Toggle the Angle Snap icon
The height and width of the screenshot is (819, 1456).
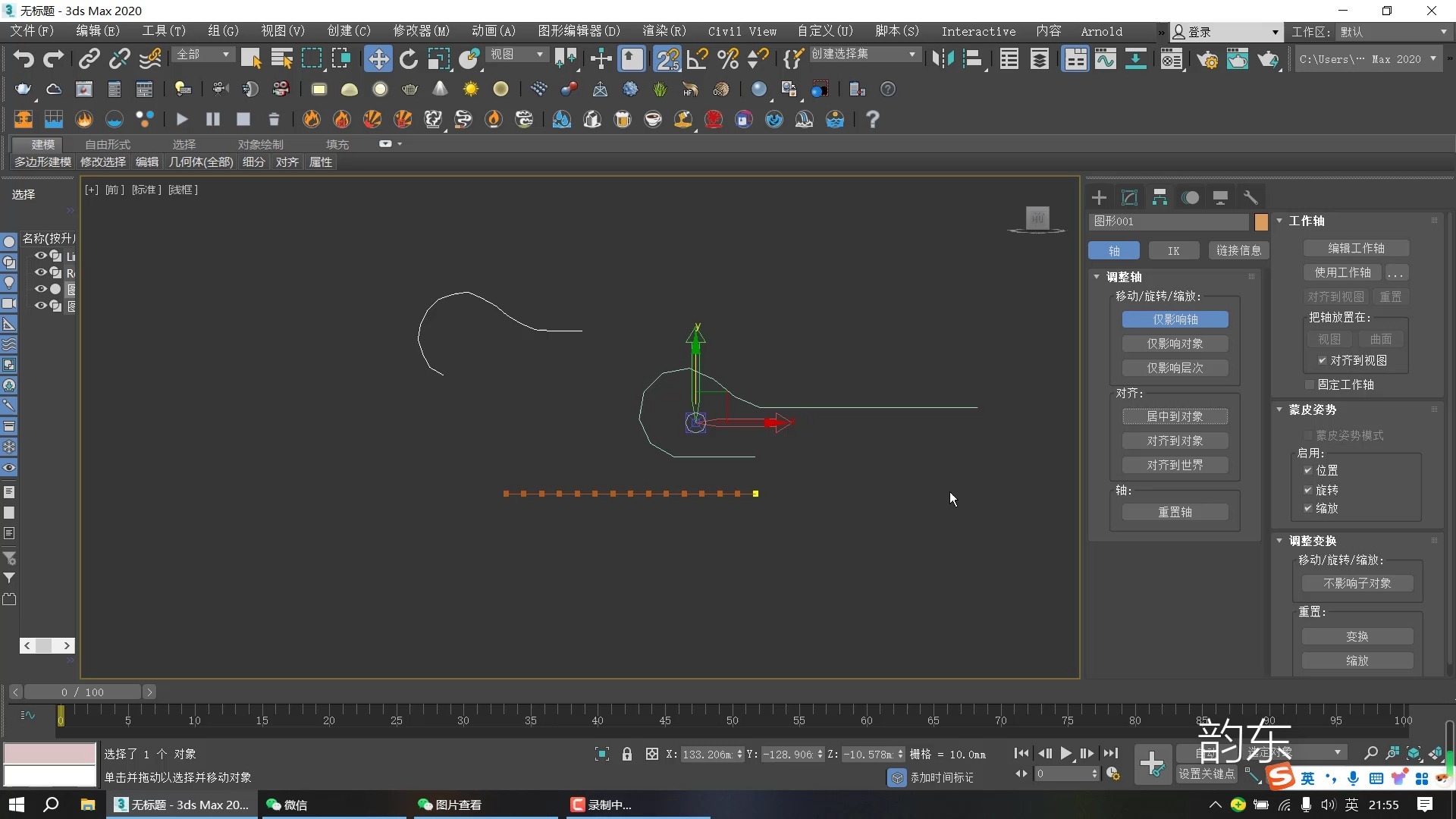(697, 59)
